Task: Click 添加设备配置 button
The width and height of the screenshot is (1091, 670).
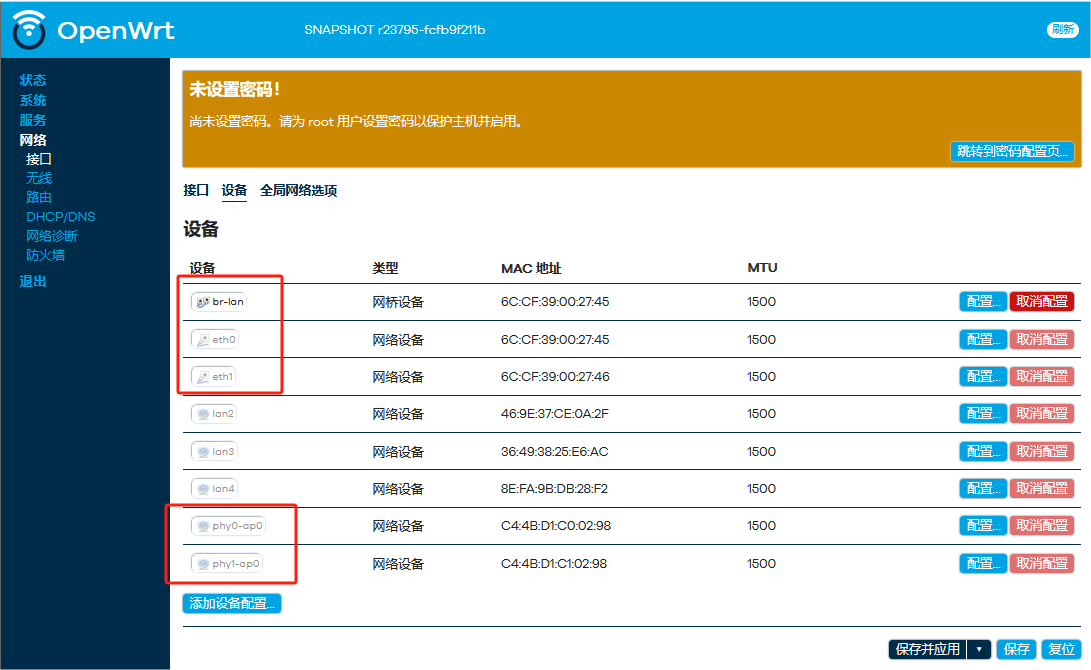Action: (x=232, y=603)
